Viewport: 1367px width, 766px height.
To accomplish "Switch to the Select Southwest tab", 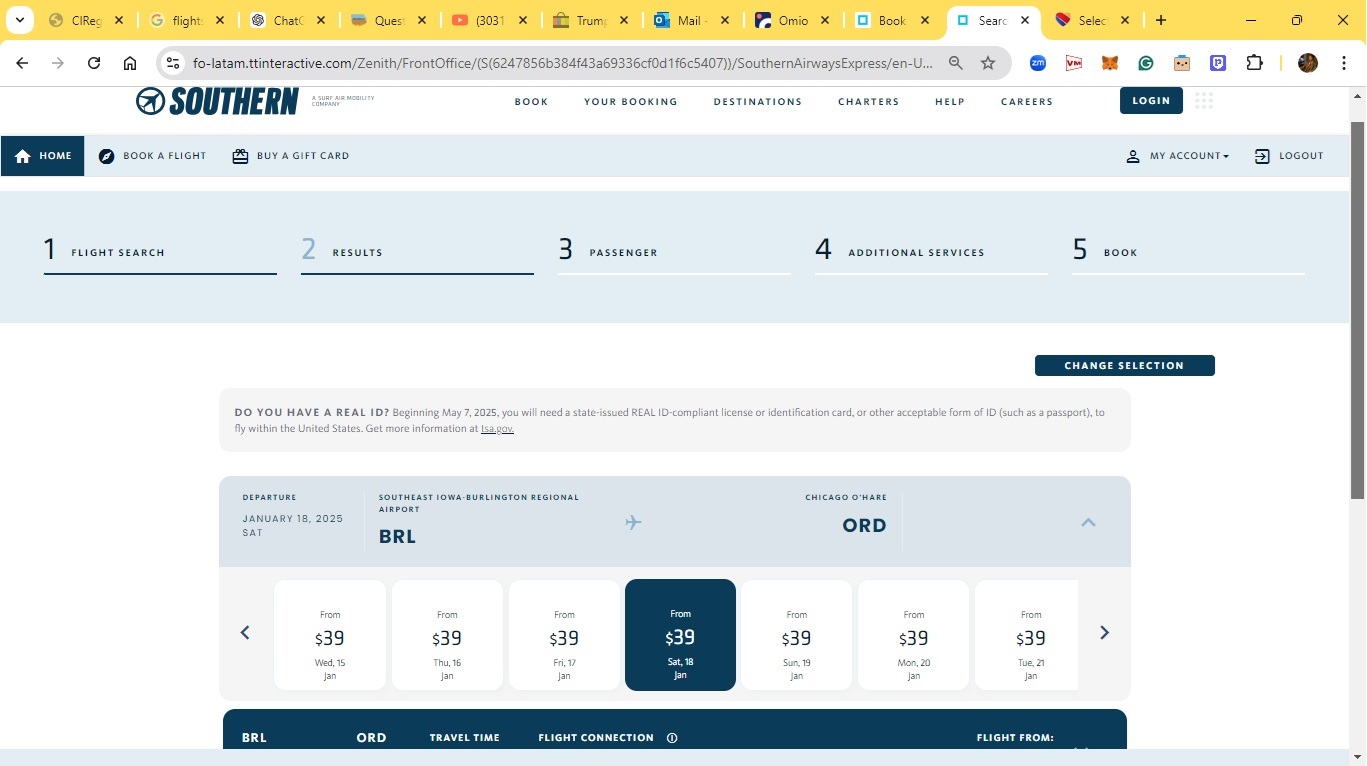I will point(1091,20).
